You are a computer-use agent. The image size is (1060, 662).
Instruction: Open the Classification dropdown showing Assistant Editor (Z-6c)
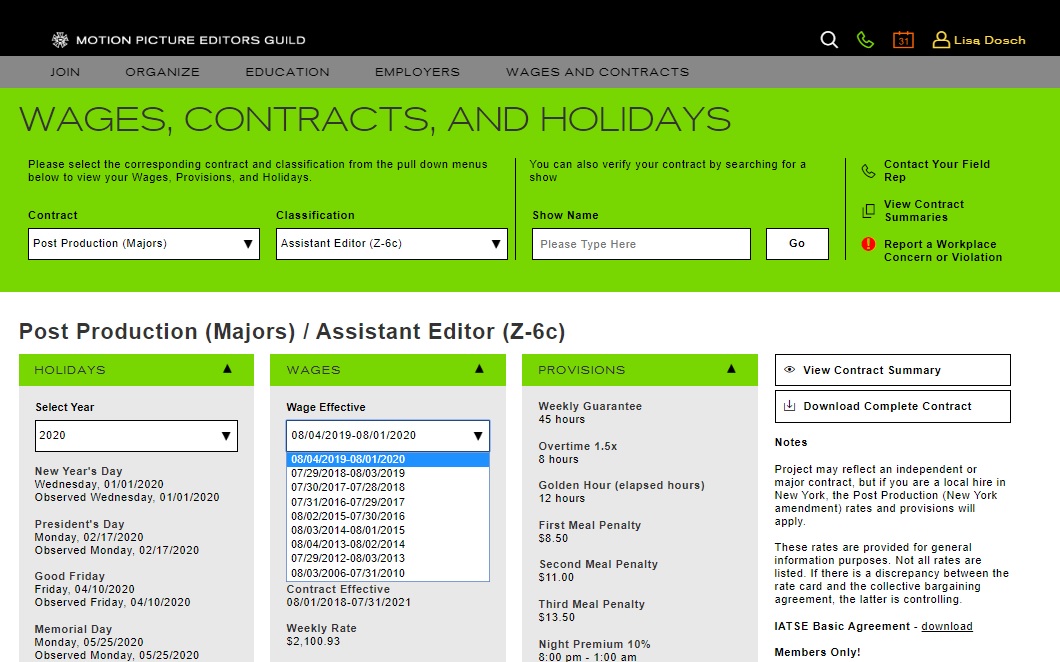point(392,243)
